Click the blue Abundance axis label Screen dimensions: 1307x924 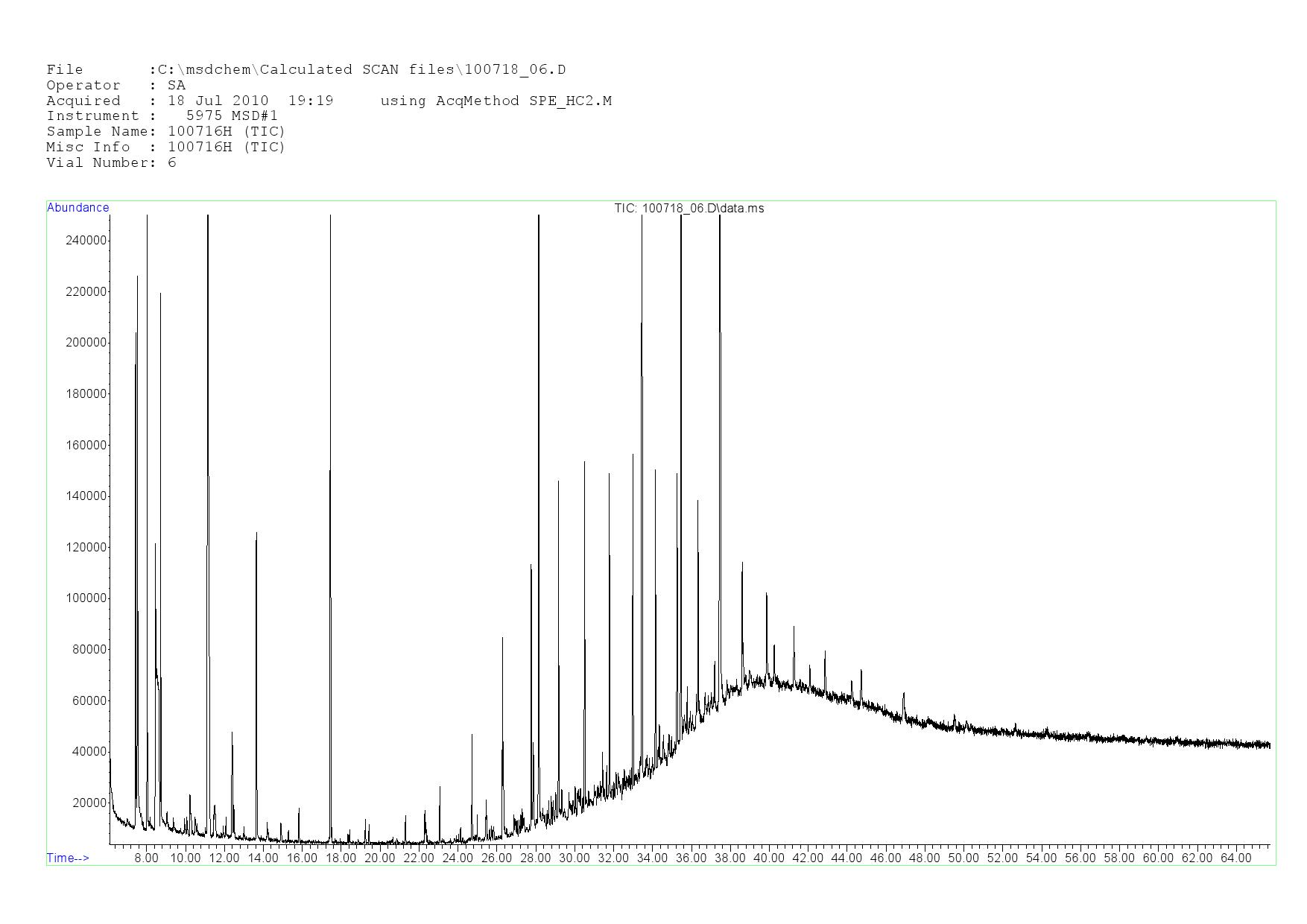click(77, 208)
